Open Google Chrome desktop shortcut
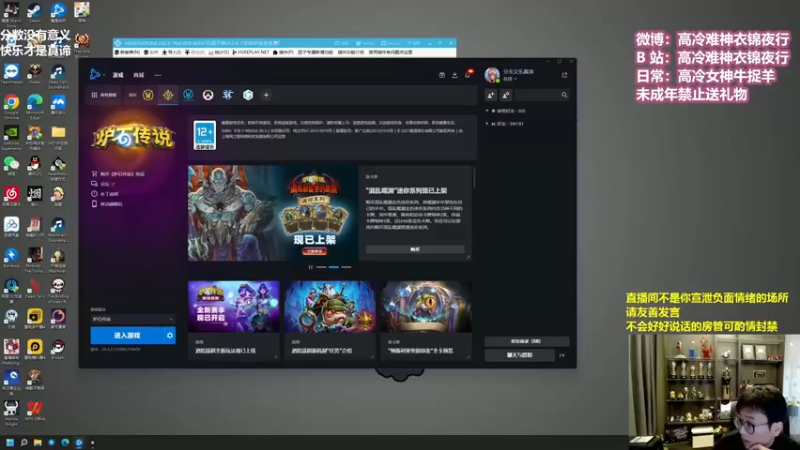 (11, 107)
